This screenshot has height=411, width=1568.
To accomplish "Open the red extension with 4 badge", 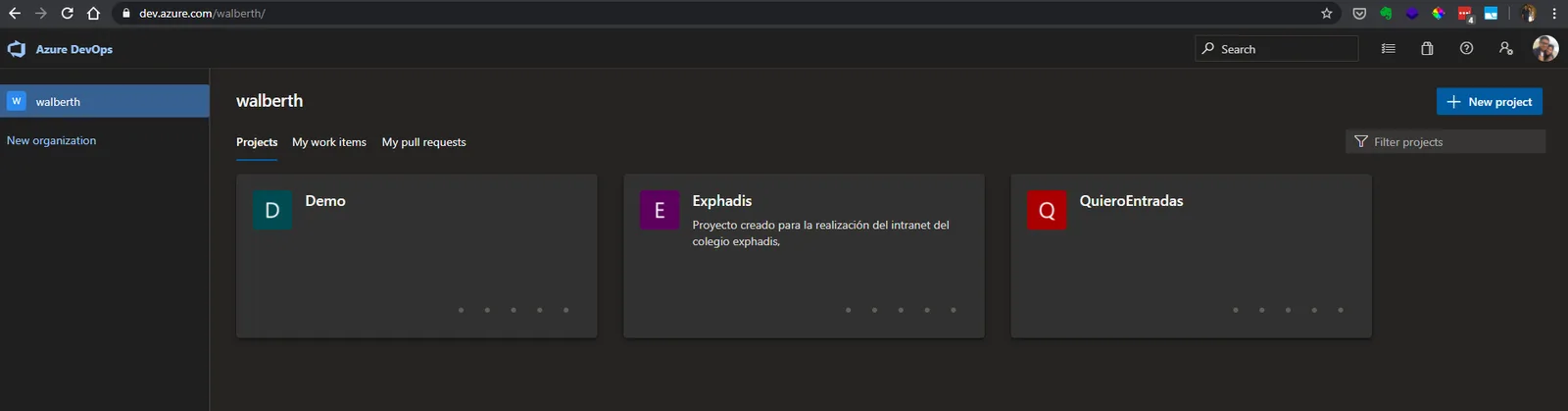I will coord(1465,14).
